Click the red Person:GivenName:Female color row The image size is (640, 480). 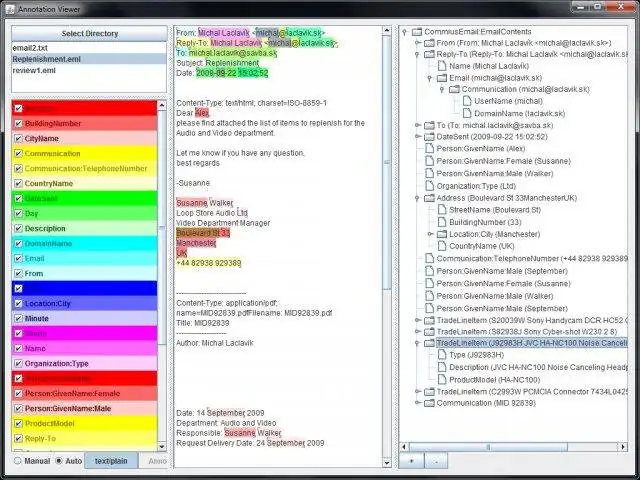(x=84, y=393)
